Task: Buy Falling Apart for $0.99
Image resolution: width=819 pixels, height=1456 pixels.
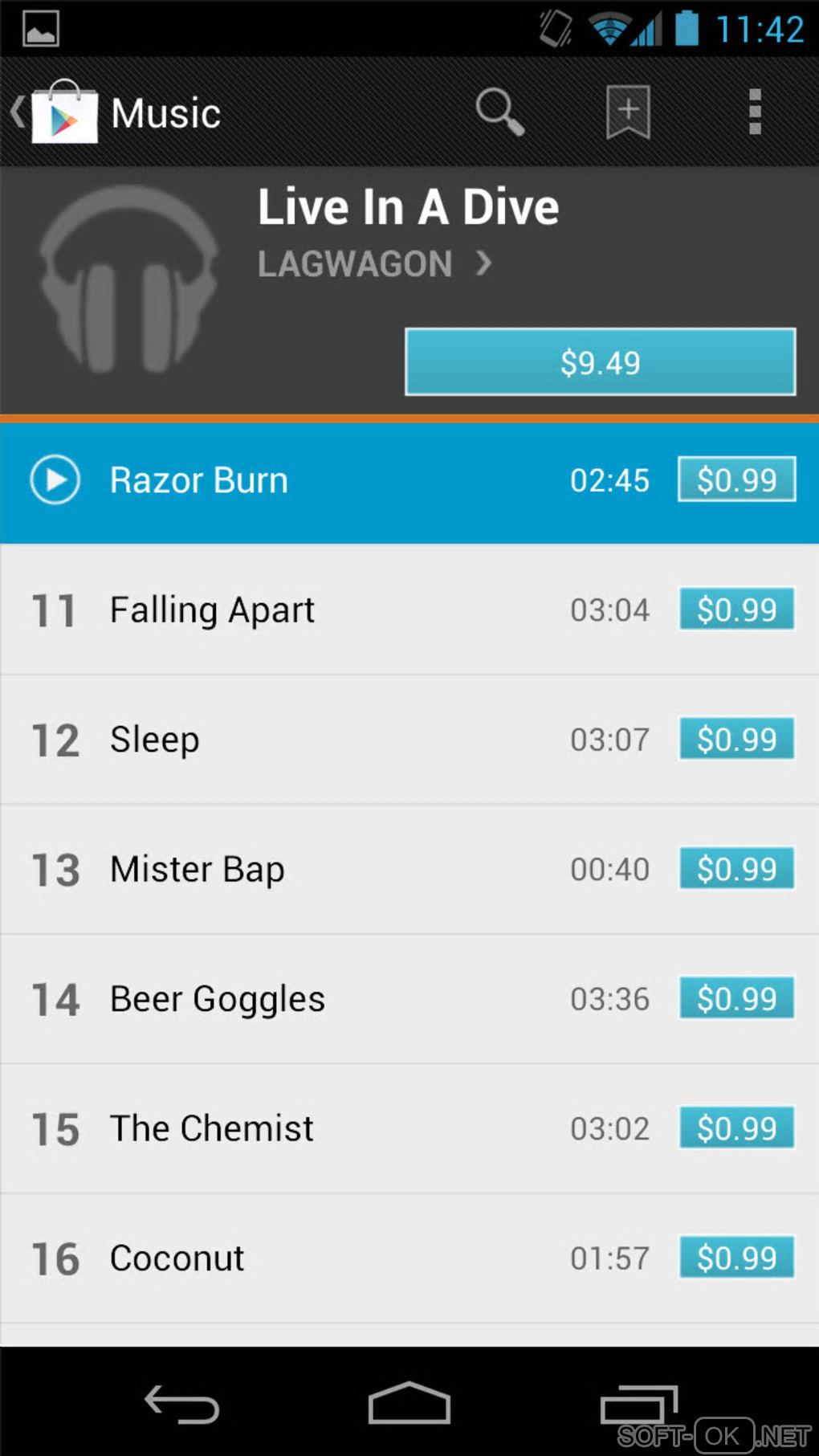Action: [737, 610]
